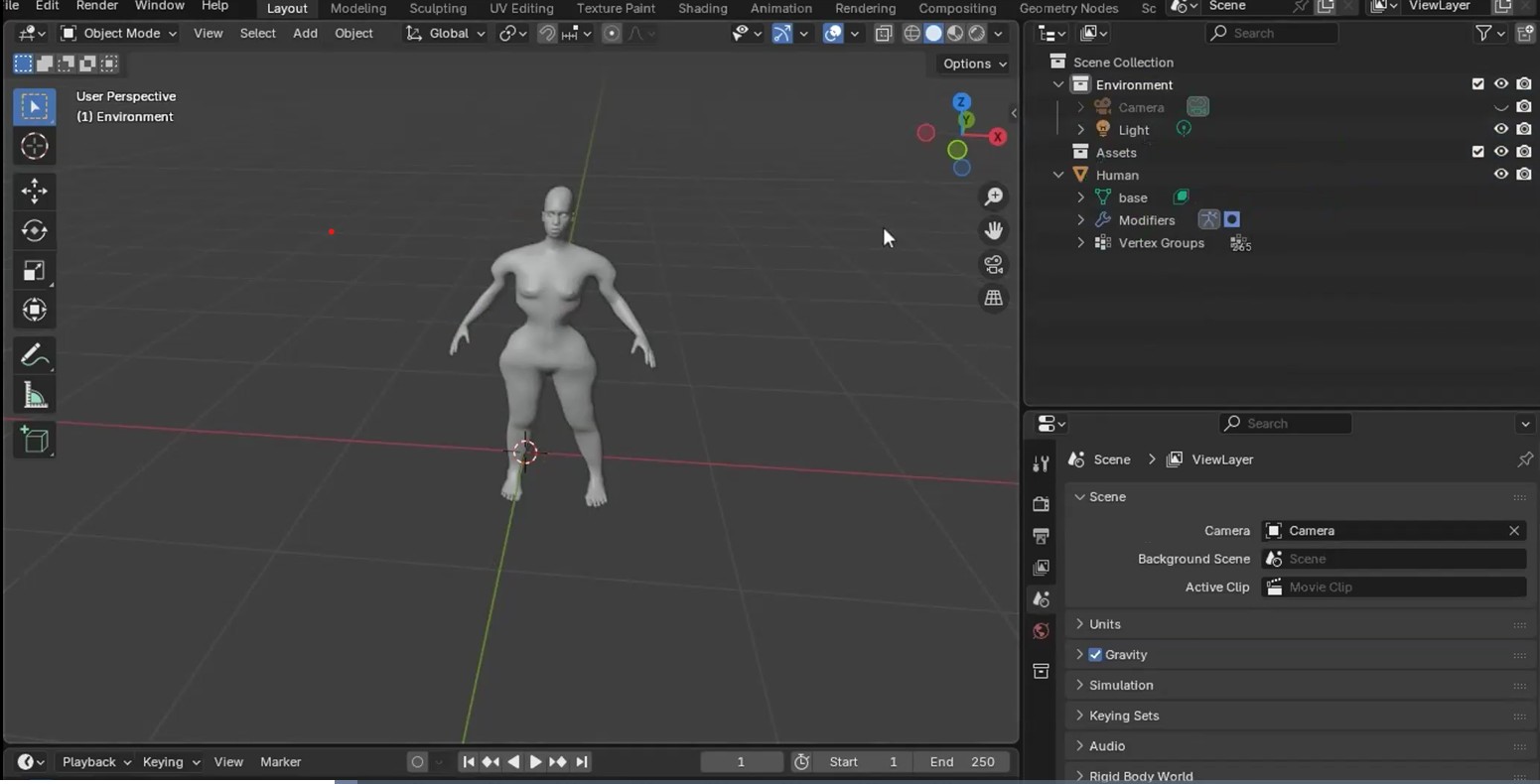Open the Render menu
The height and width of the screenshot is (784, 1540).
(x=97, y=6)
